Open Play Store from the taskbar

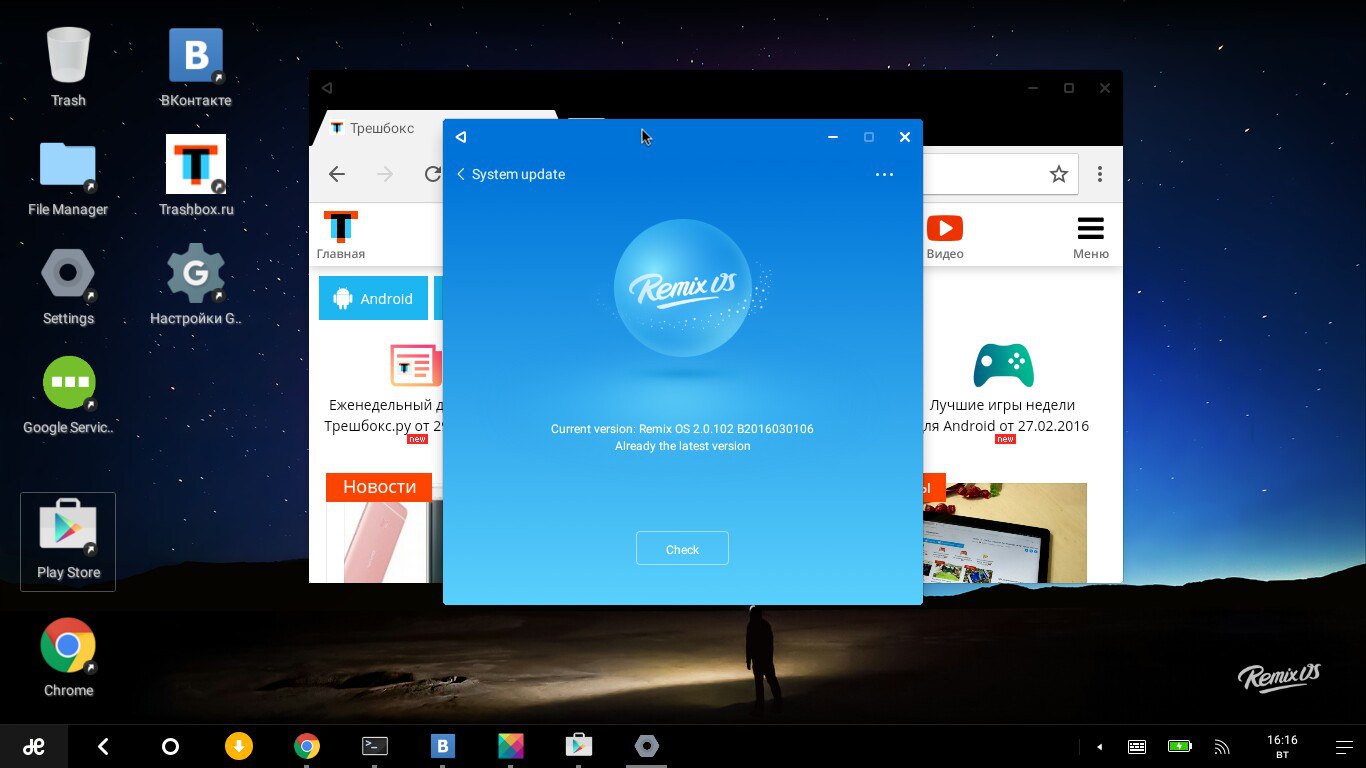pos(579,746)
